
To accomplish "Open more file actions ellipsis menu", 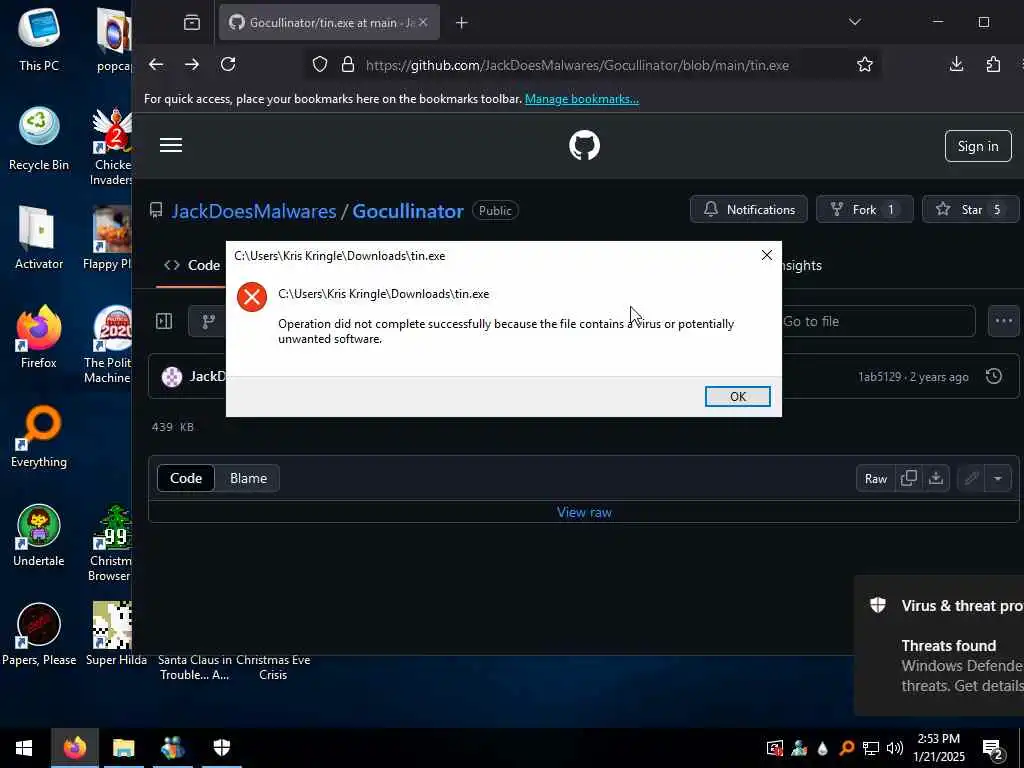I will point(1004,321).
